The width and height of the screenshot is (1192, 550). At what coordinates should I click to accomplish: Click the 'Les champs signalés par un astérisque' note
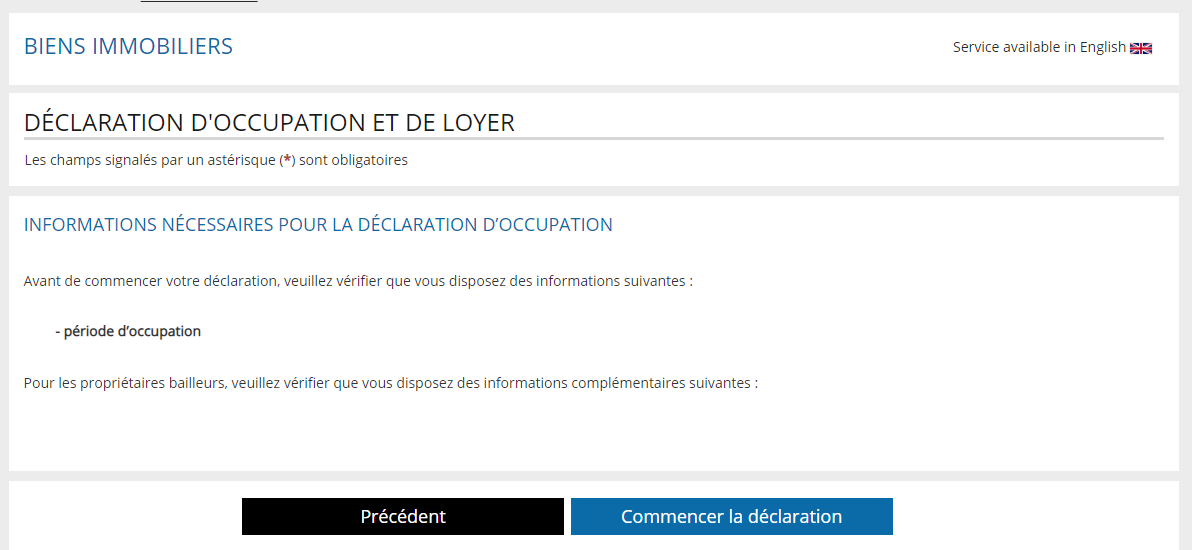coord(216,161)
